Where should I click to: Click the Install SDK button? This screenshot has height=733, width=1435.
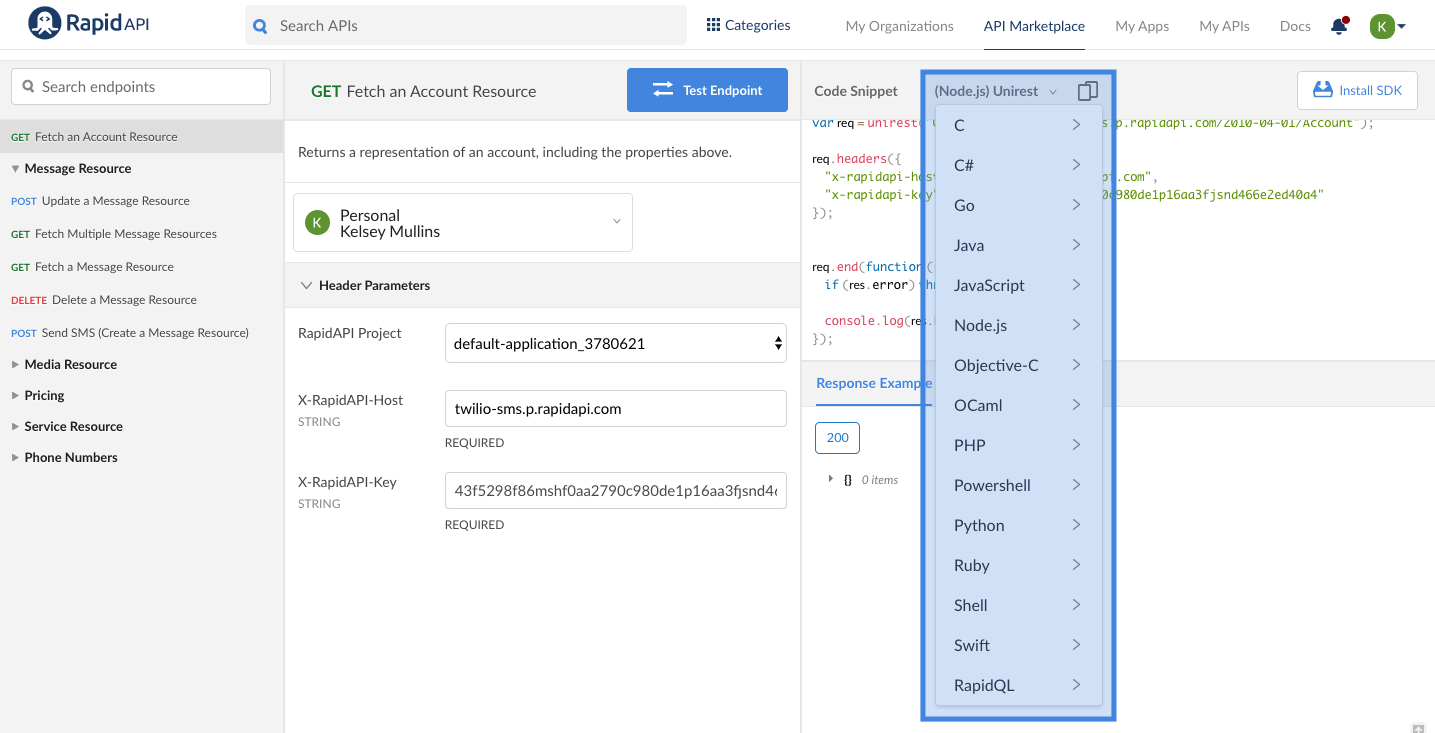(1357, 90)
